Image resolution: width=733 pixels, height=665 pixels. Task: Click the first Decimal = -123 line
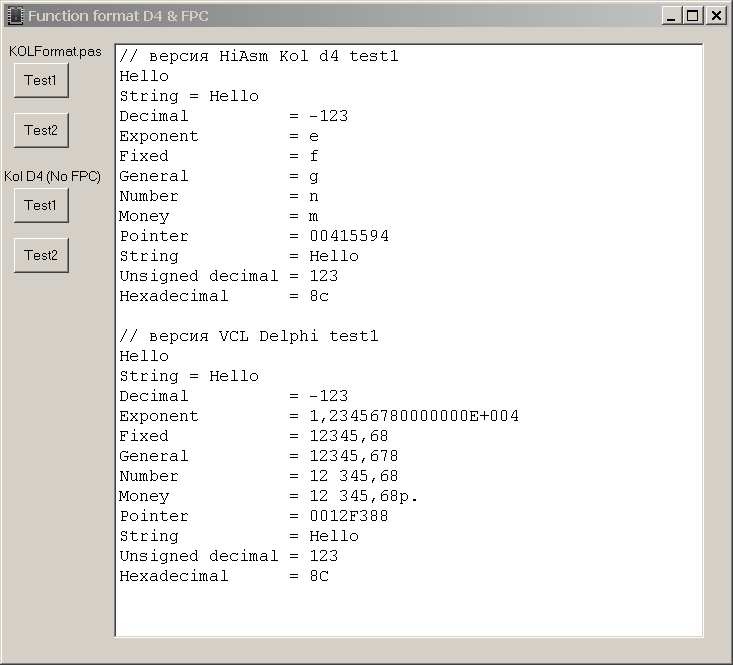[x=234, y=116]
